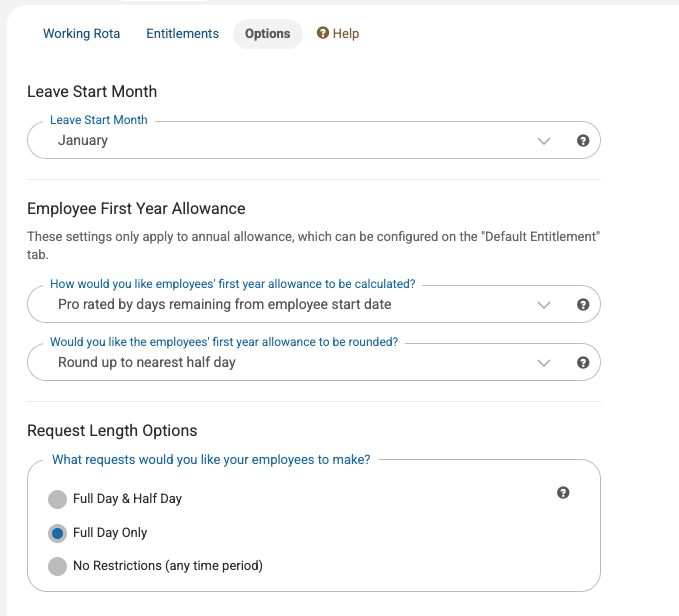This screenshot has height=616, width=679.
Task: Open the Working Rota tab
Action: [x=81, y=33]
